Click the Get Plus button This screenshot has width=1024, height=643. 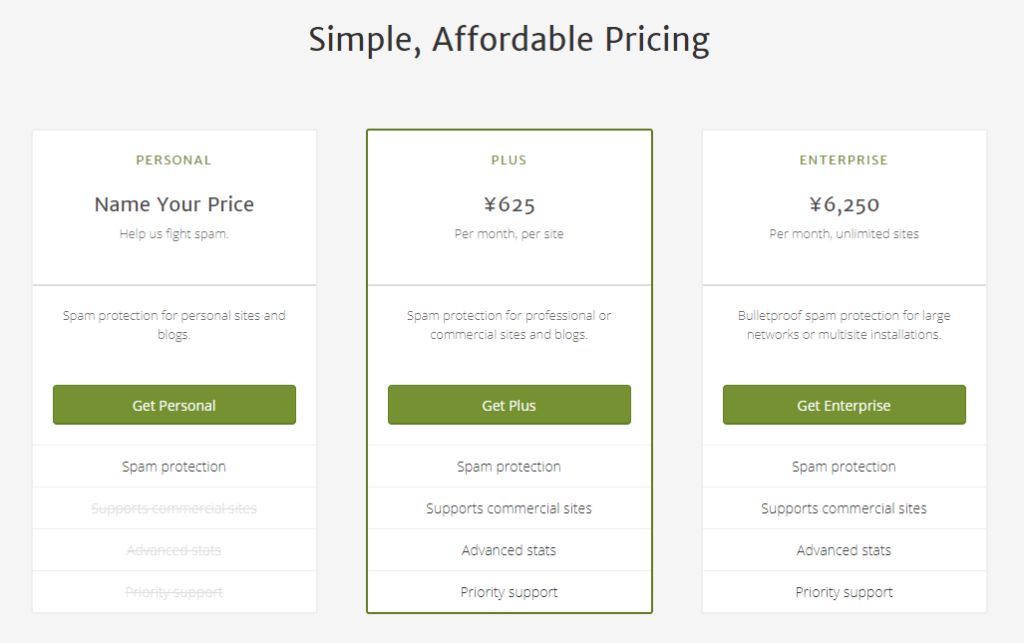509,405
